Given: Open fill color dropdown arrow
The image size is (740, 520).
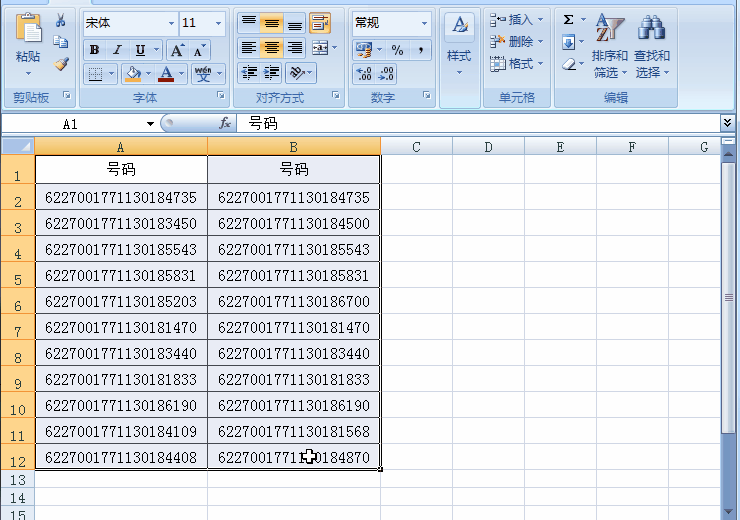Looking at the screenshot, I should pyautogui.click(x=149, y=74).
